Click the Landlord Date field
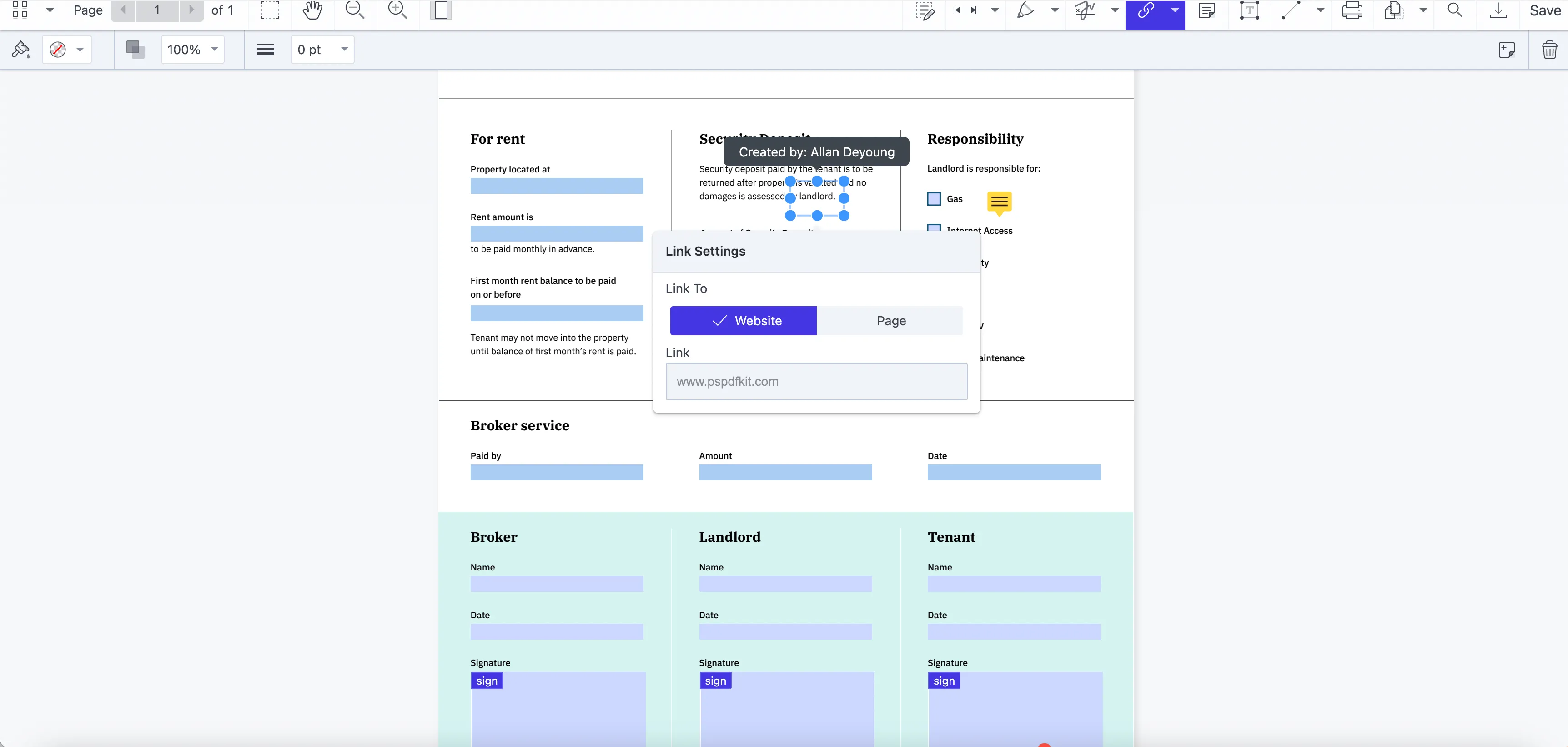Image resolution: width=1568 pixels, height=747 pixels. pos(785,632)
